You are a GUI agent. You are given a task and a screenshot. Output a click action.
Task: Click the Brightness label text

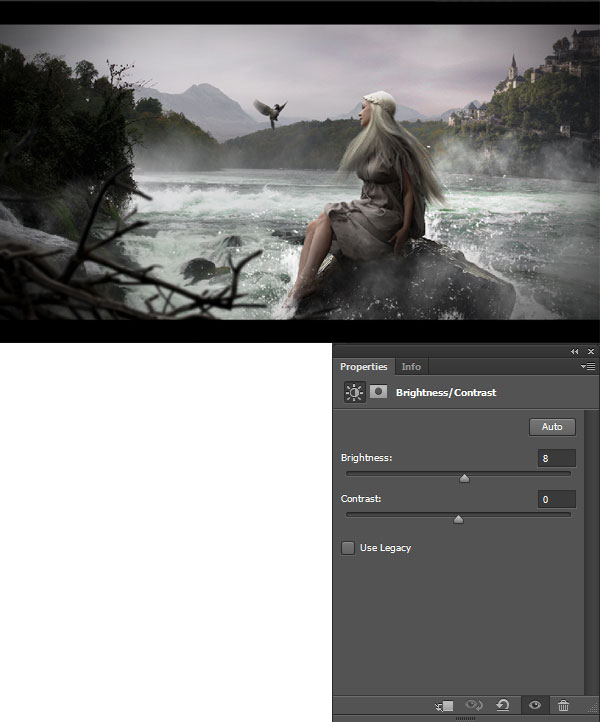(367, 458)
